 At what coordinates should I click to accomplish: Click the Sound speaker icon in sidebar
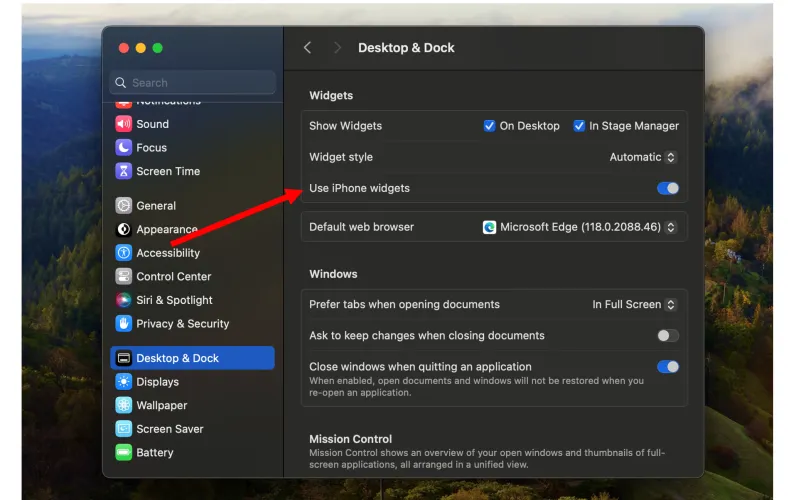click(123, 124)
